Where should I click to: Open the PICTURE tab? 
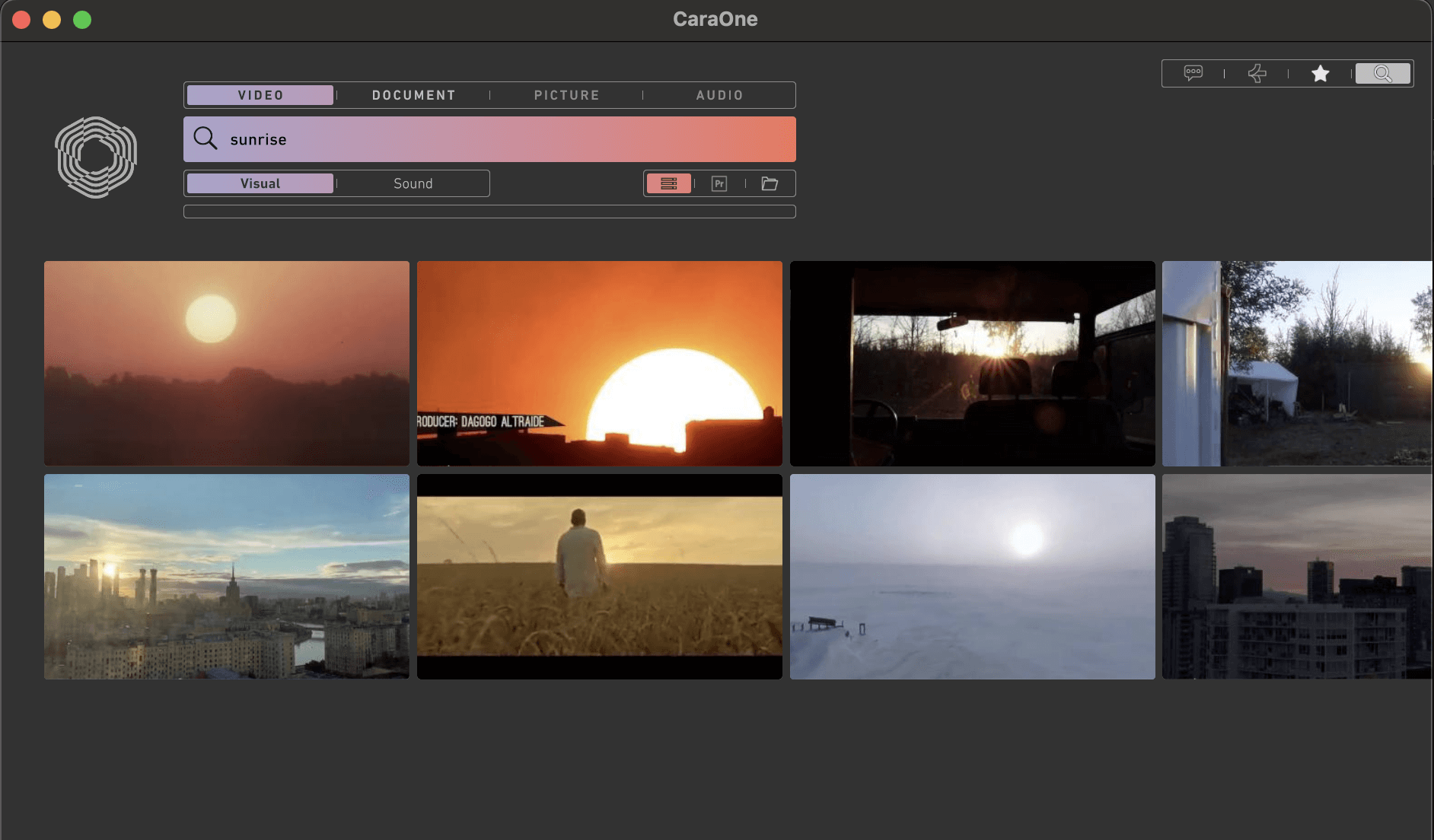pyautogui.click(x=566, y=95)
